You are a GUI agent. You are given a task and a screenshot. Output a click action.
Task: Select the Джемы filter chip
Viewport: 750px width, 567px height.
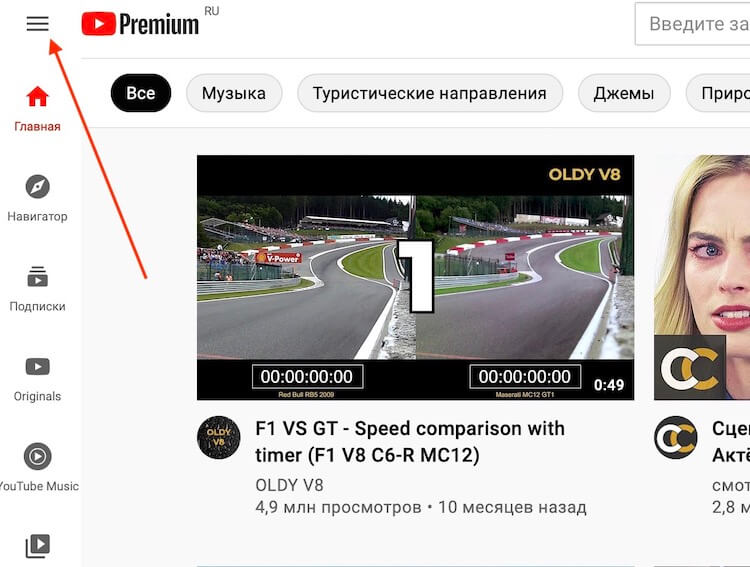point(624,93)
